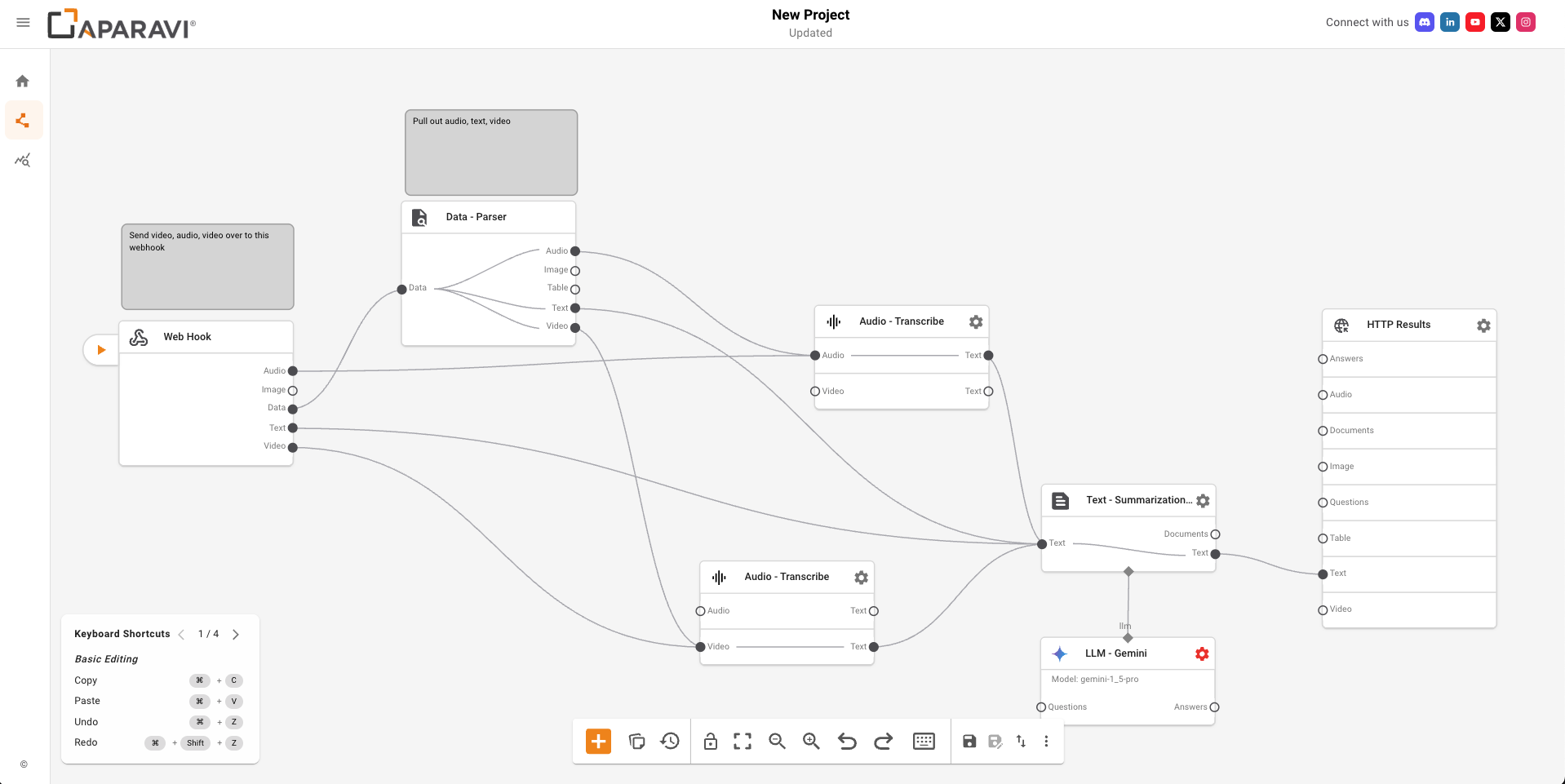Zoom out using the toolbar magnifier
1565x784 pixels.
pyautogui.click(x=777, y=741)
